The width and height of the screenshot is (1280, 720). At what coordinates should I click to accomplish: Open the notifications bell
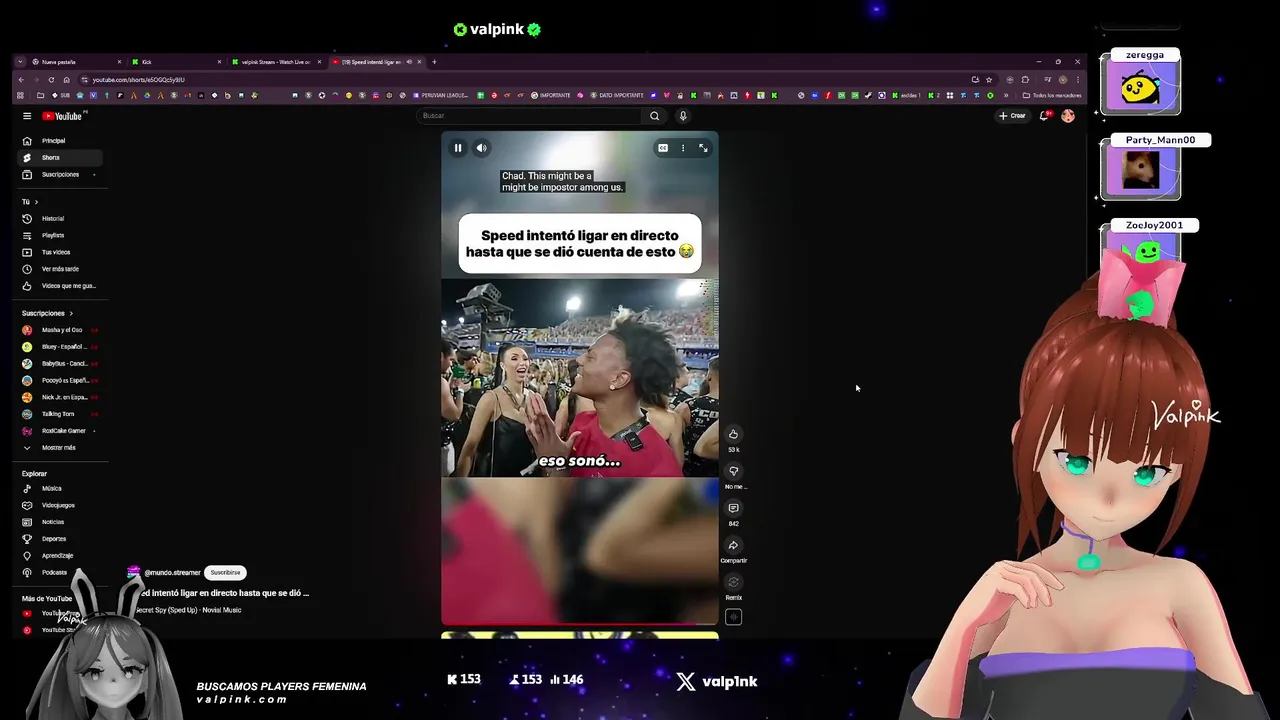1044,116
